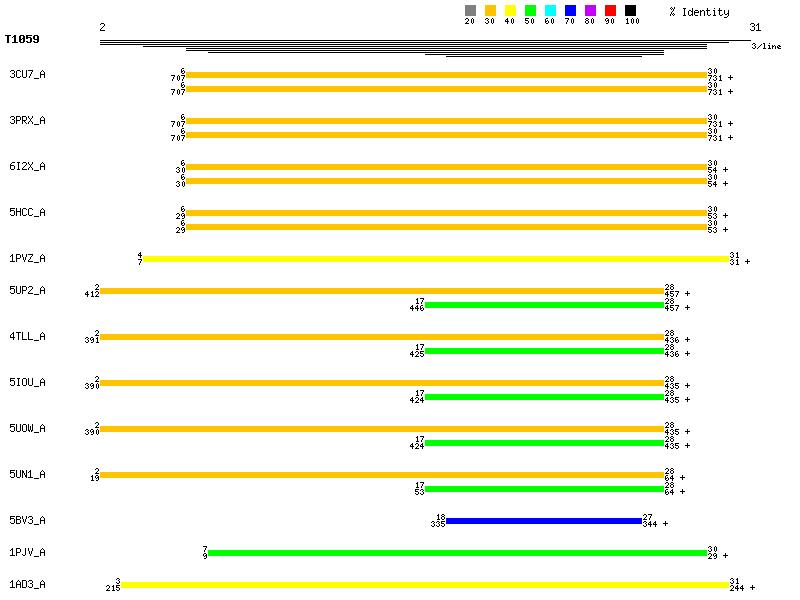800x600 pixels.
Task: Click the 5HCC_A label
Action: (27, 213)
